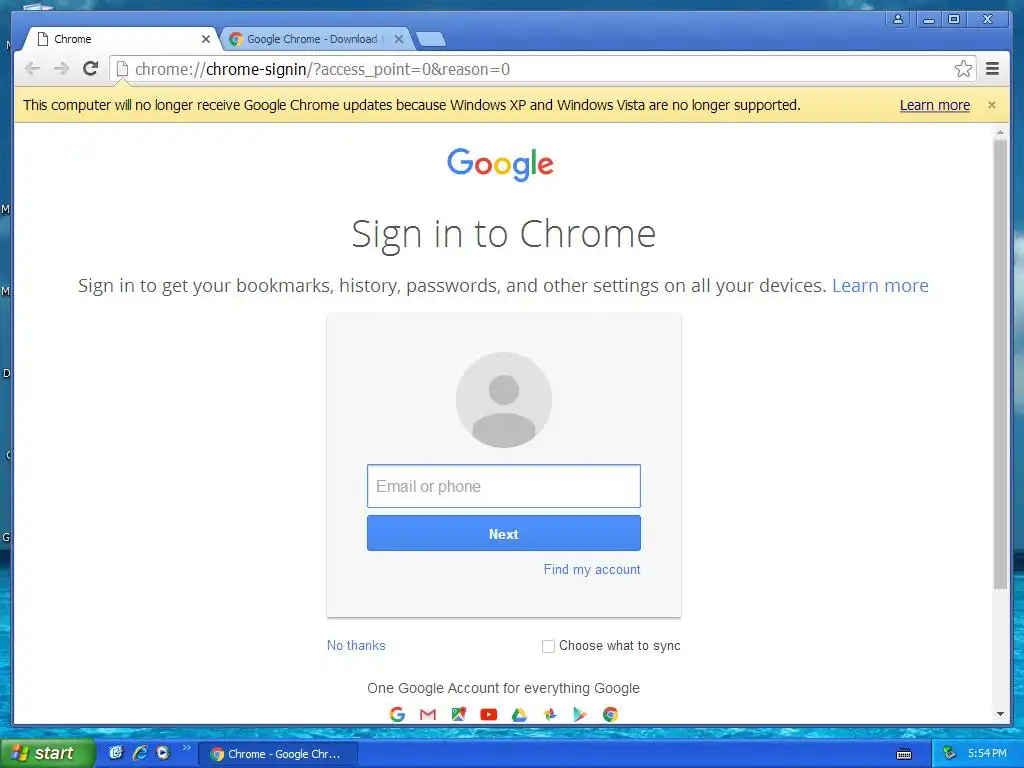Enable the Choose what to sync checkbox
The height and width of the screenshot is (768, 1024).
click(548, 646)
